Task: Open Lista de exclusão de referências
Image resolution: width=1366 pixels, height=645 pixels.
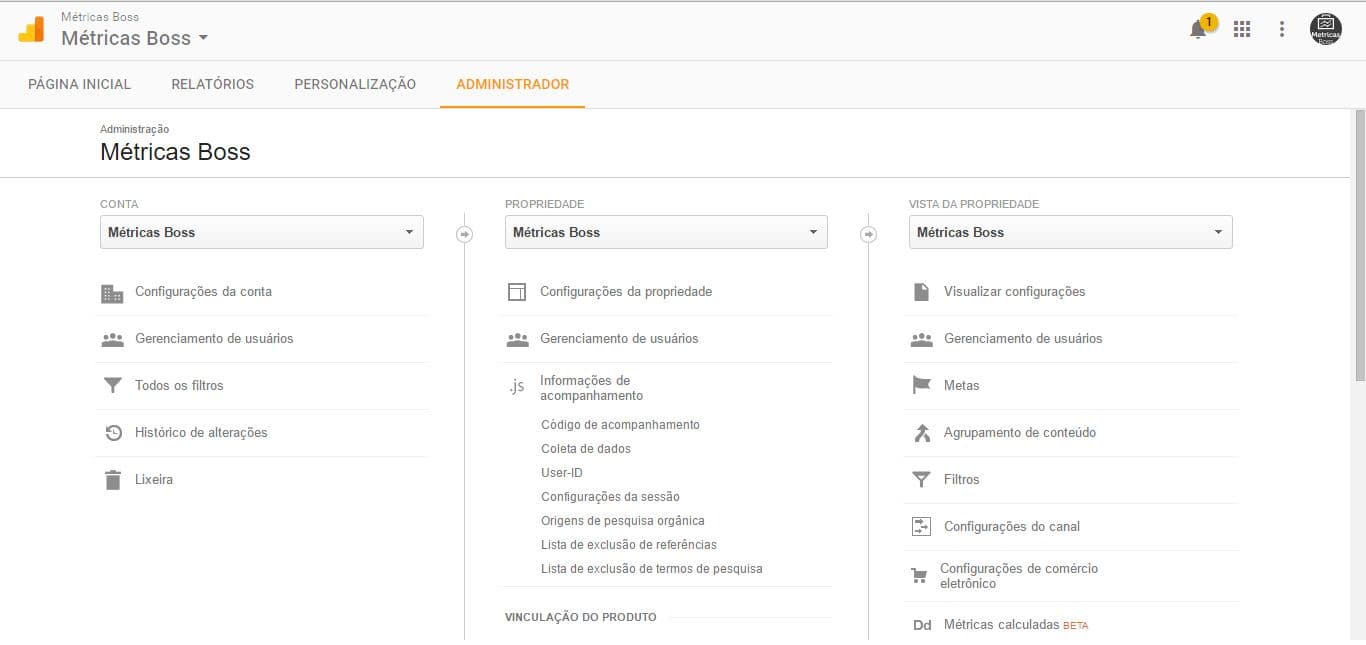Action: [x=628, y=544]
